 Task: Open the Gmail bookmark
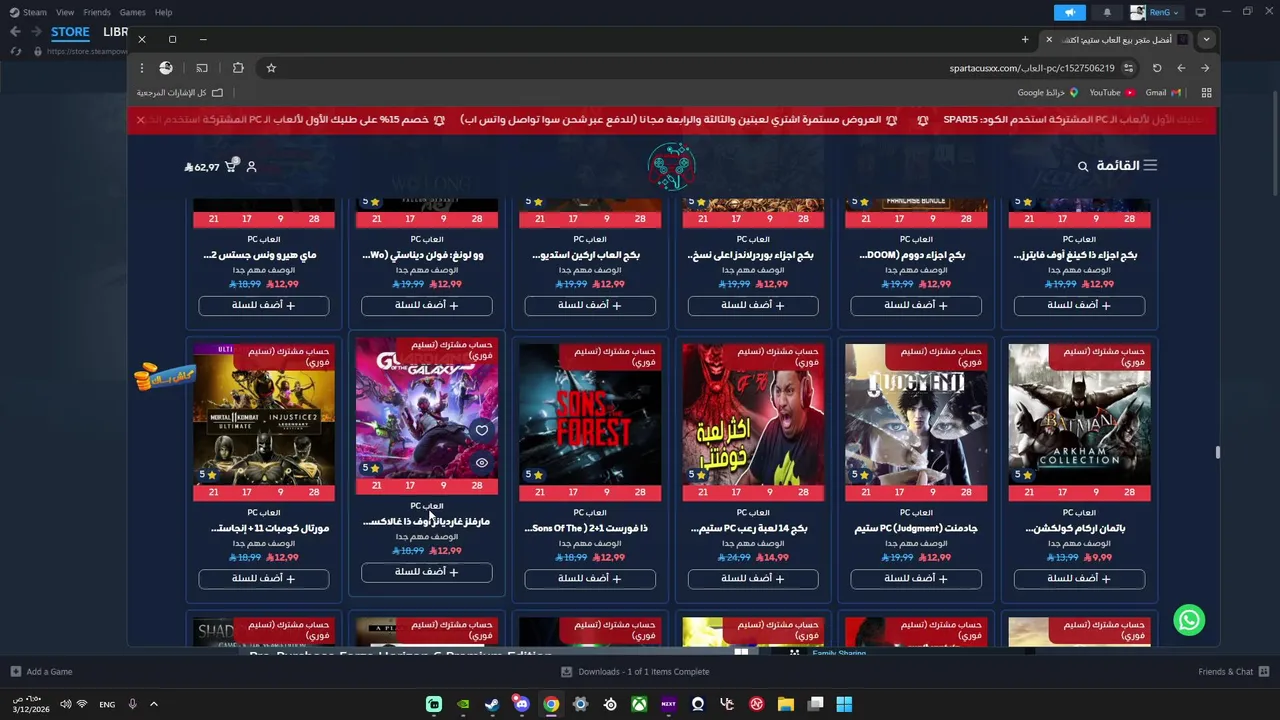pyautogui.click(x=1163, y=93)
